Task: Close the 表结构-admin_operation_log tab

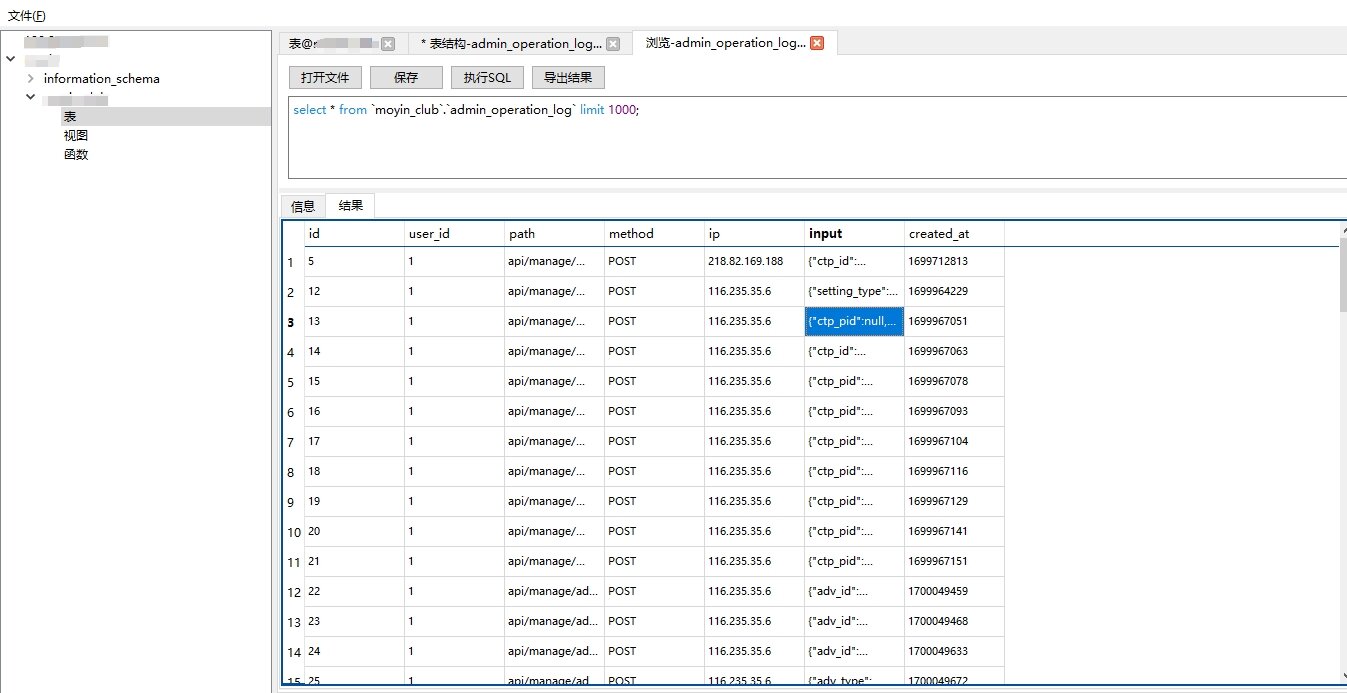Action: pos(613,44)
